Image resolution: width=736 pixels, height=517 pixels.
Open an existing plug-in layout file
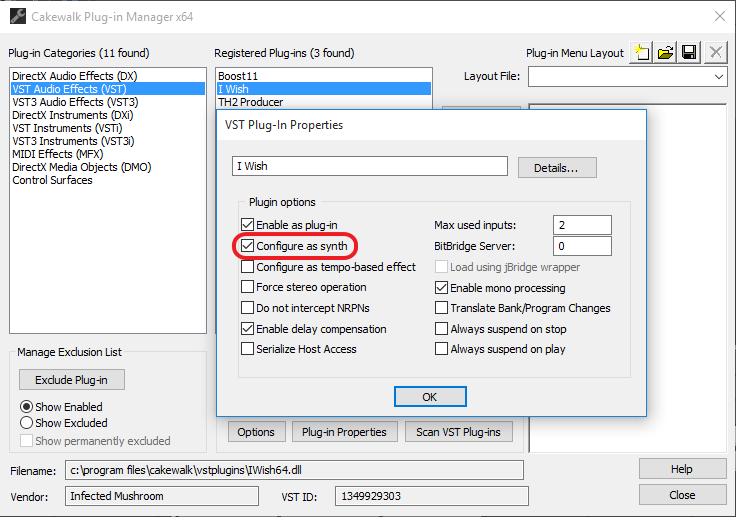point(665,53)
